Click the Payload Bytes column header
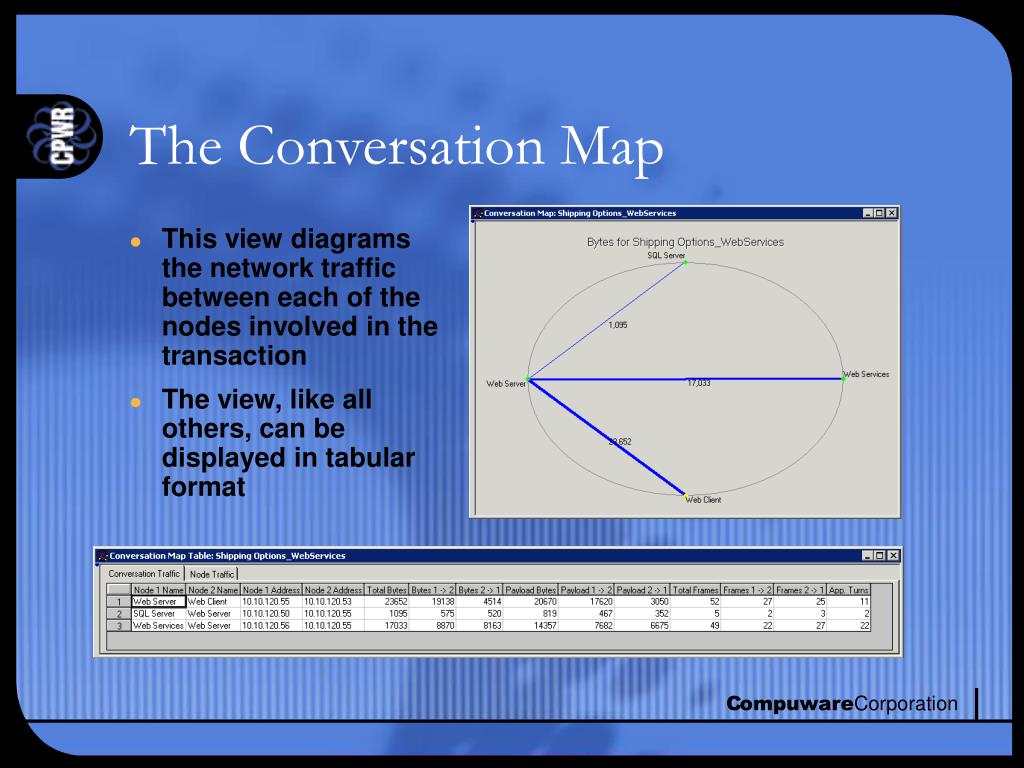1024x768 pixels. (x=531, y=590)
